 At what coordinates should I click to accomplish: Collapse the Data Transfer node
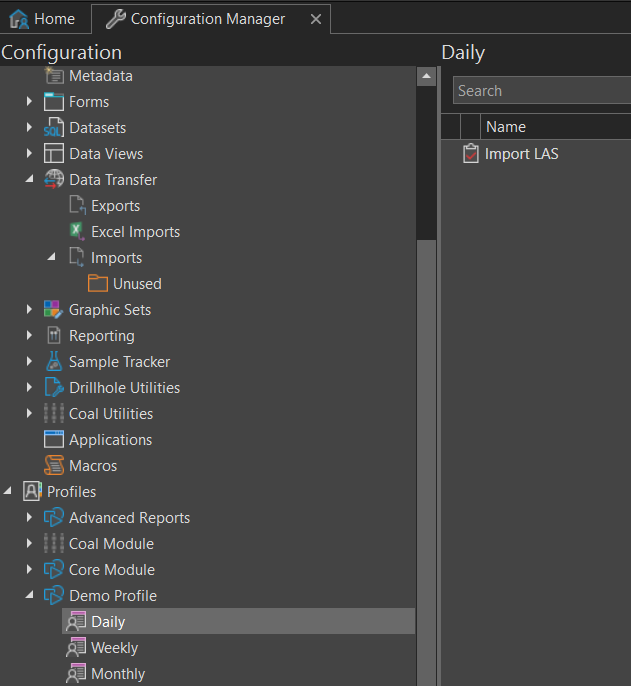[30, 180]
